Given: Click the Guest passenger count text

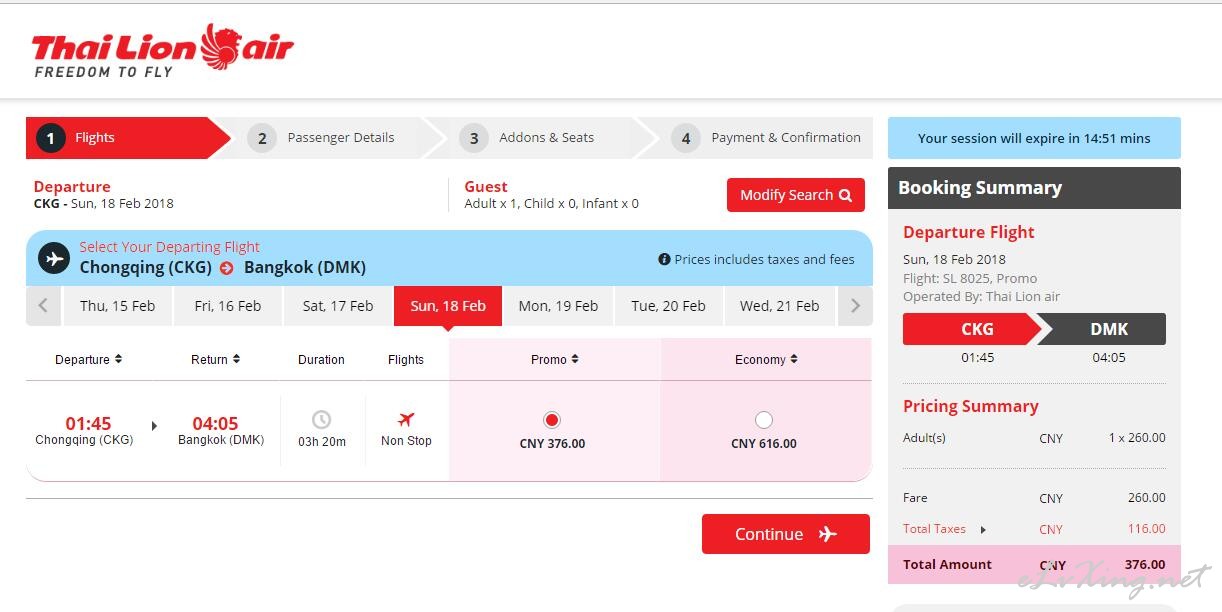Looking at the screenshot, I should click(551, 203).
